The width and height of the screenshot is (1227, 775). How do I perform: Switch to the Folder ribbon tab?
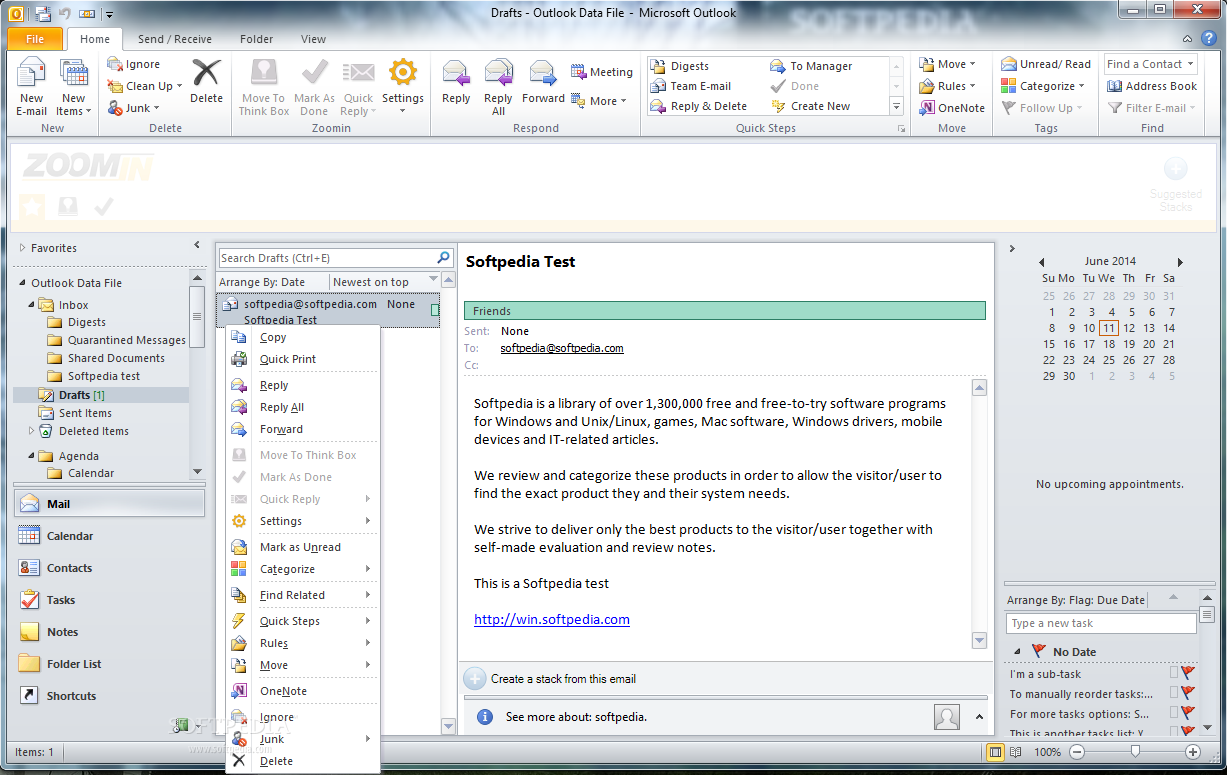tap(257, 39)
